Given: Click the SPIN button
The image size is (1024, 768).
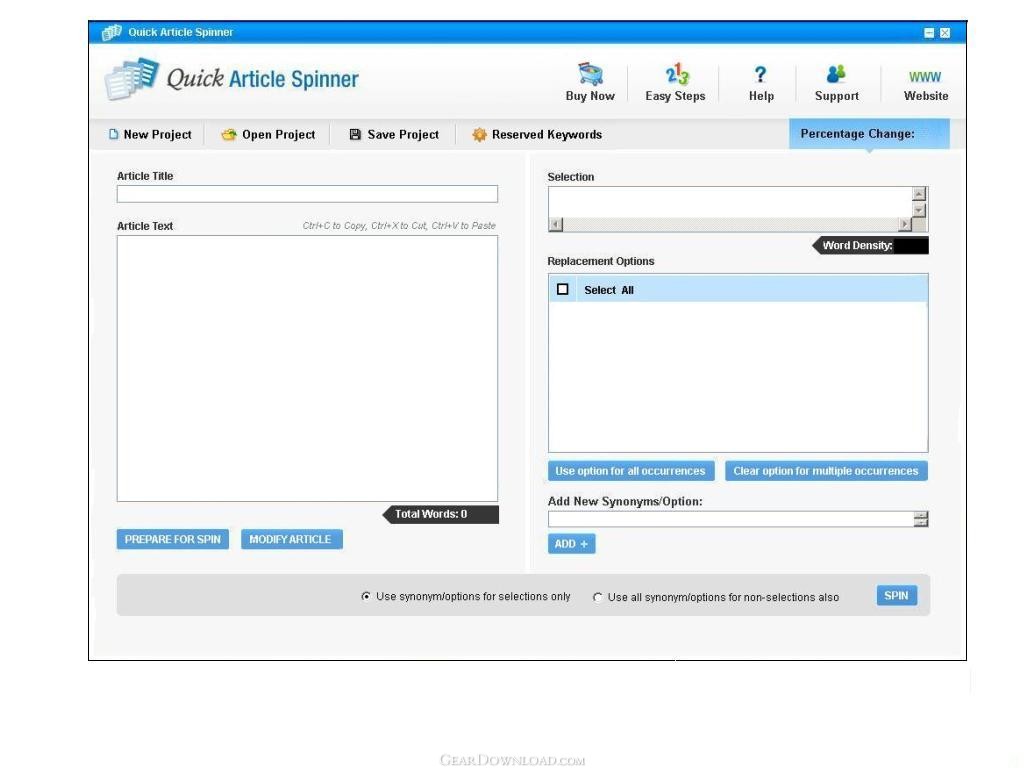Looking at the screenshot, I should [x=897, y=596].
